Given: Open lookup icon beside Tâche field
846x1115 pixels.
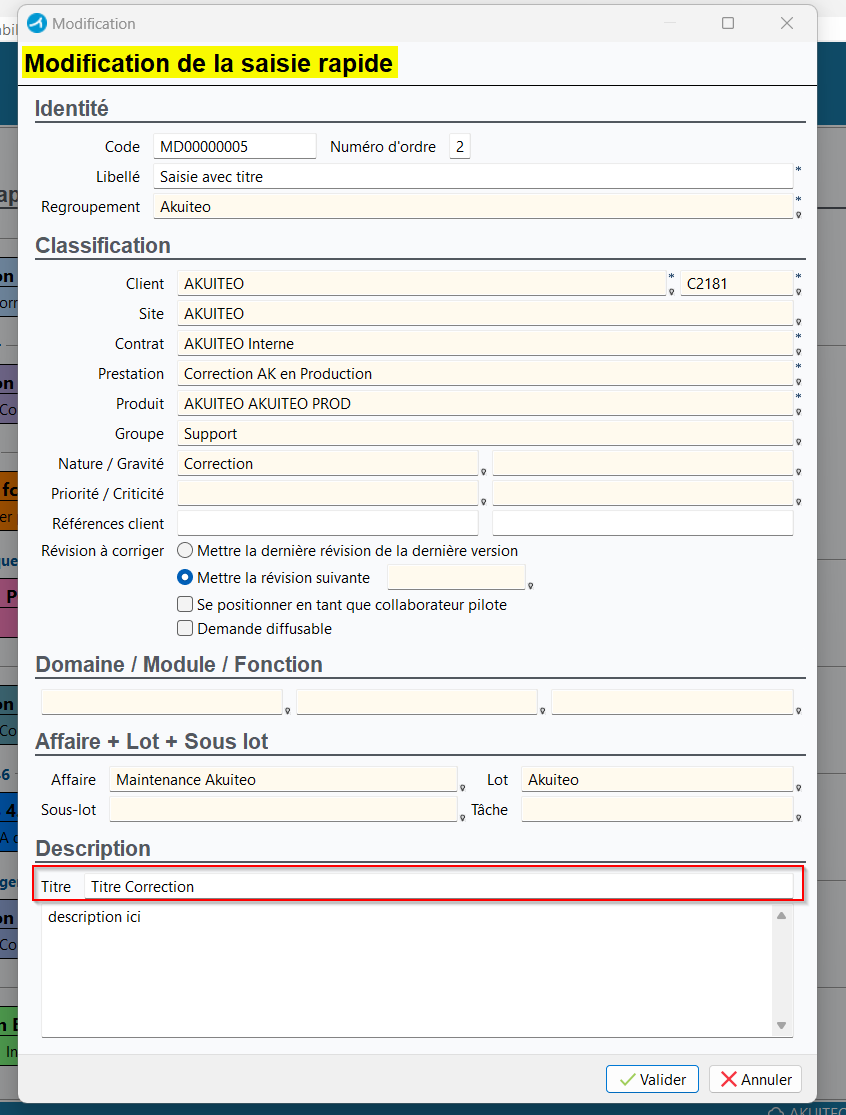Looking at the screenshot, I should [x=798, y=818].
